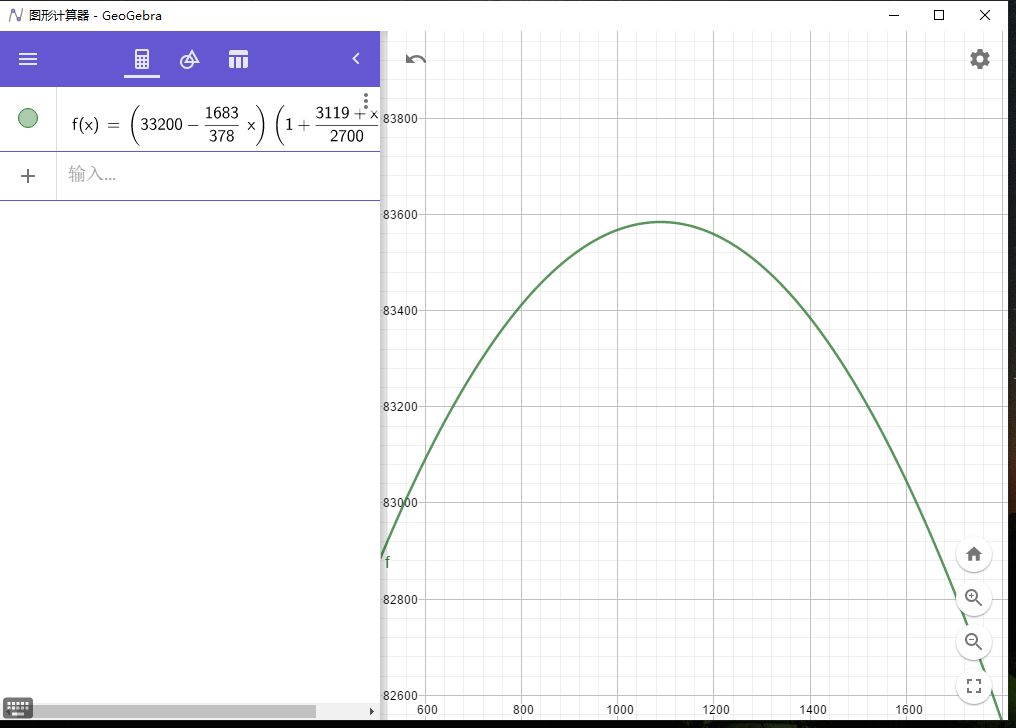Open graphics view settings gear
The image size is (1016, 728).
pos(979,59)
